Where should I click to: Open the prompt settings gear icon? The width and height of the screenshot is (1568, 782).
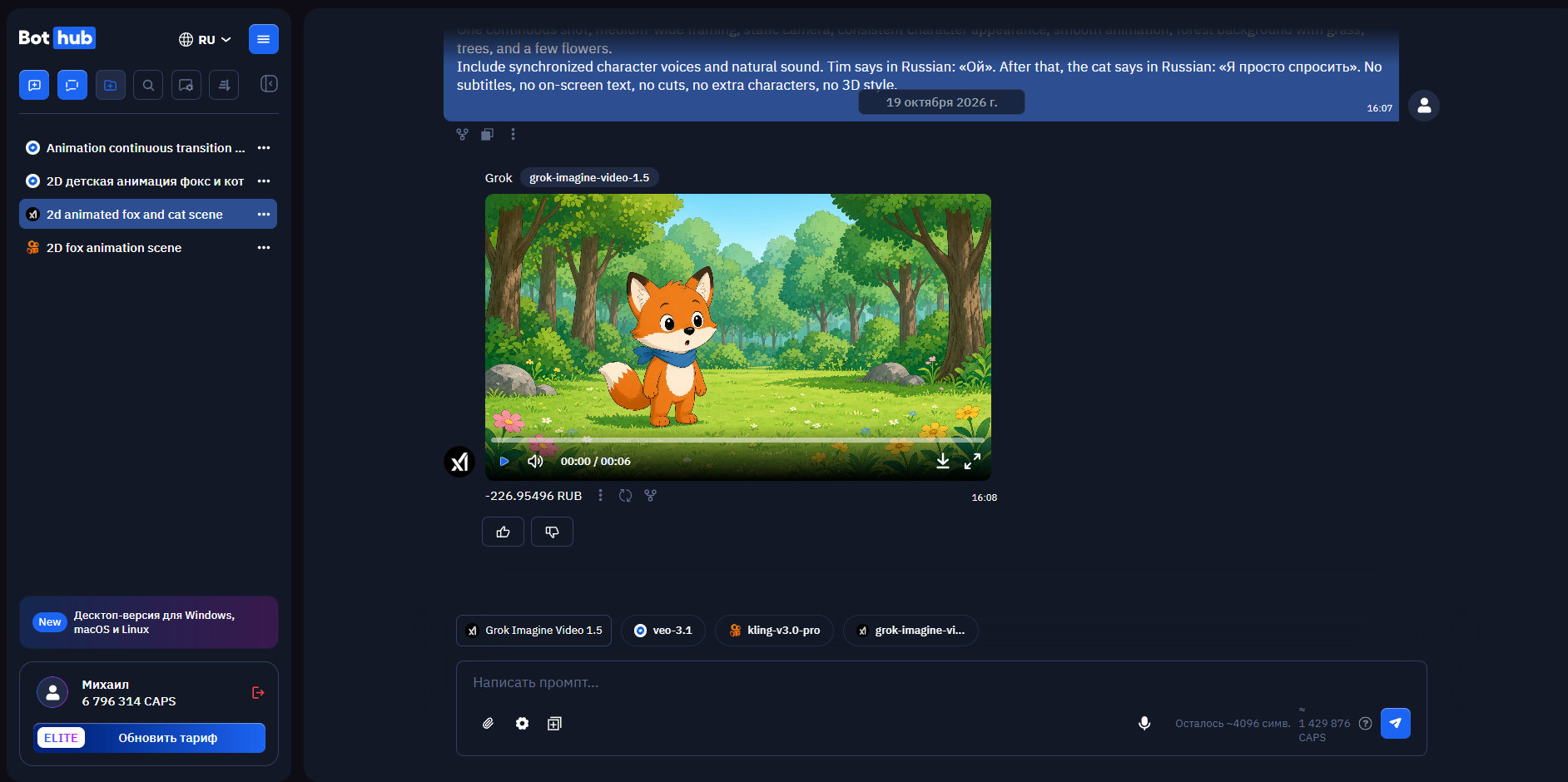click(522, 724)
